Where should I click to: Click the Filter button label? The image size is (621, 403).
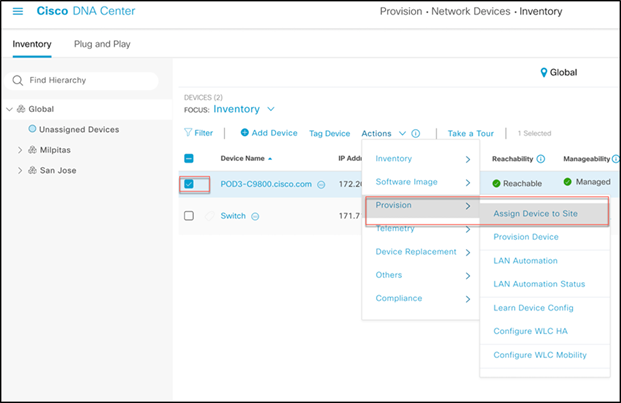pos(204,133)
